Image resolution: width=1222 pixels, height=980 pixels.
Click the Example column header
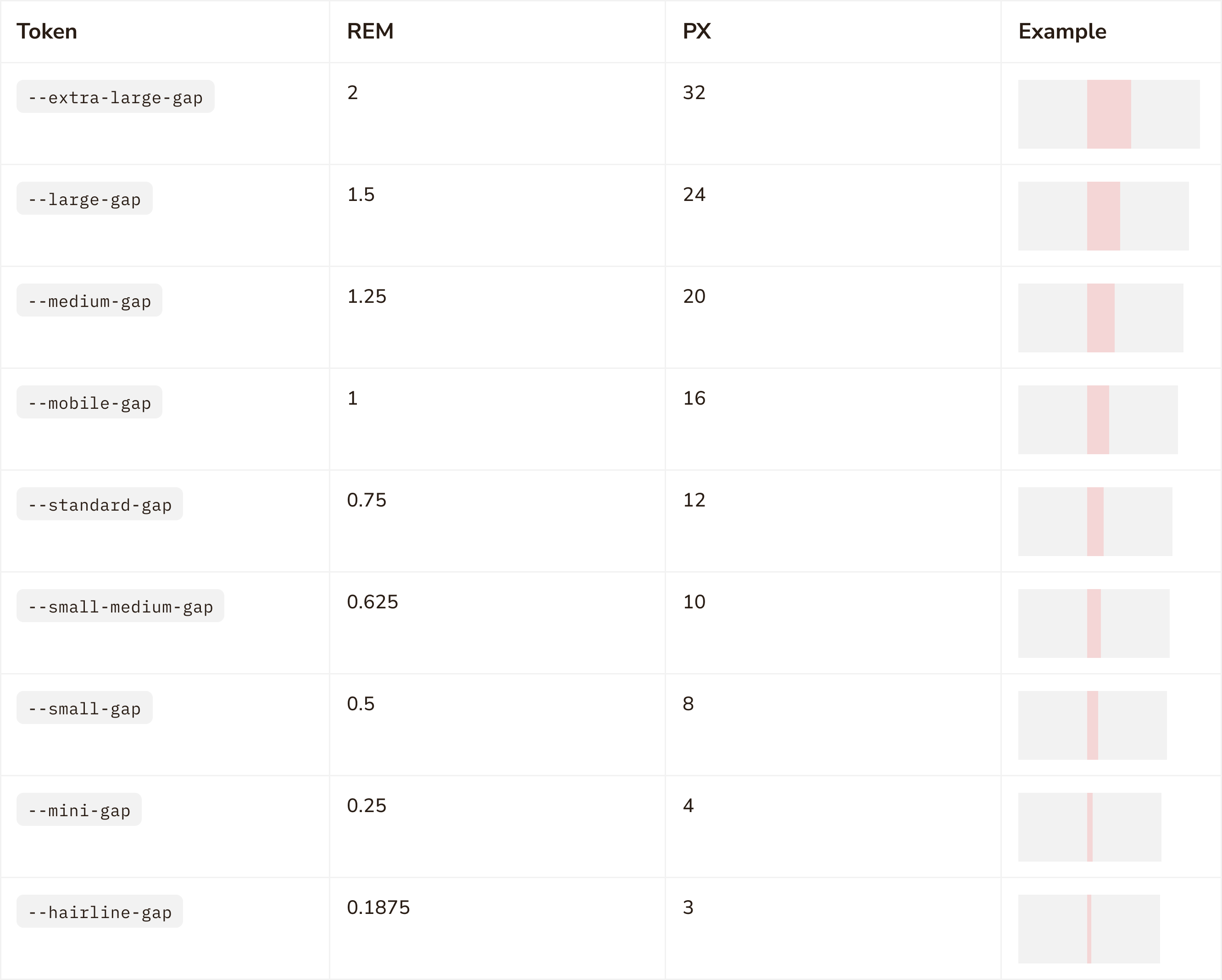[x=1062, y=31]
